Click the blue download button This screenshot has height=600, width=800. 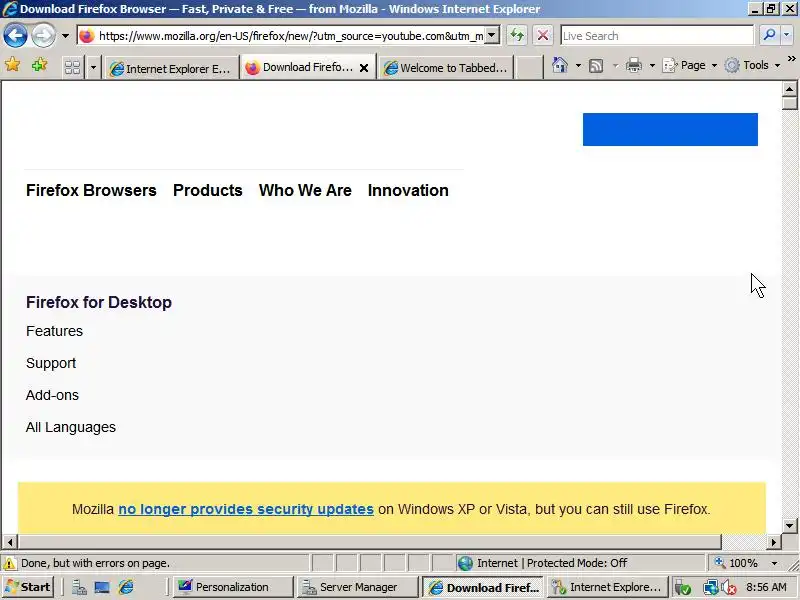[x=670, y=129]
